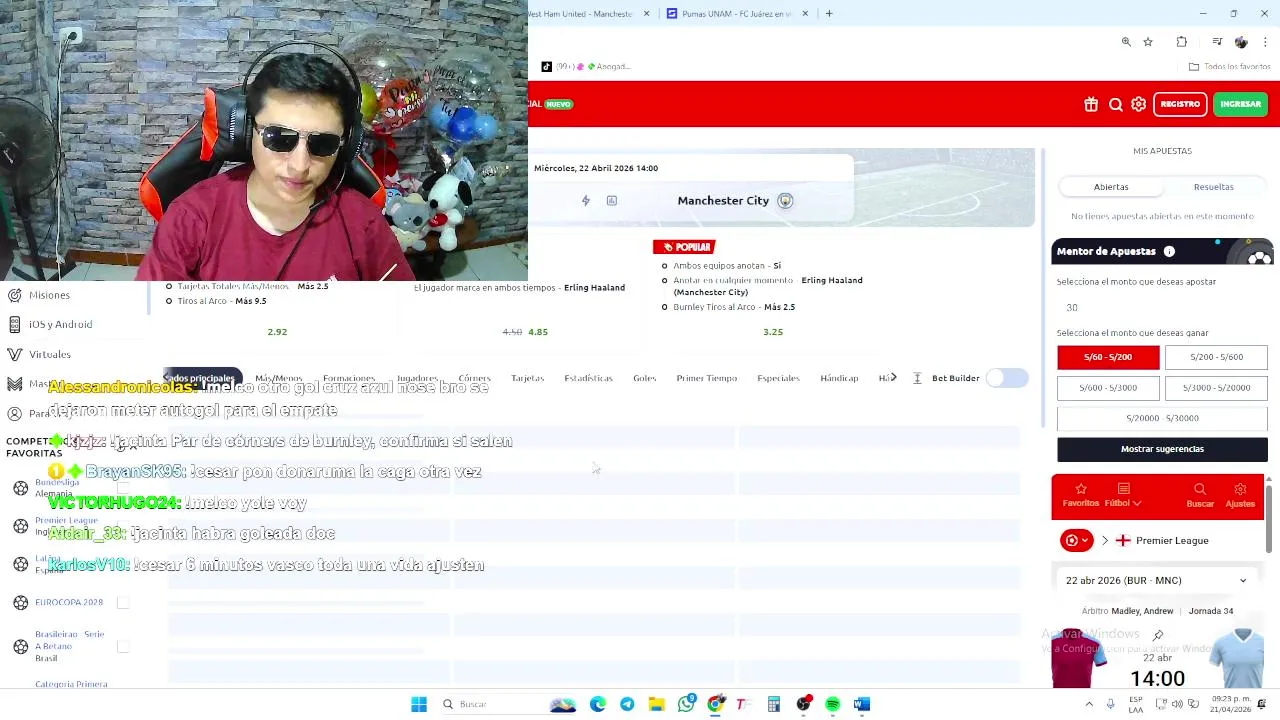The image size is (1280, 720).
Task: Open the Primer Tiempo market tab
Action: coord(706,378)
